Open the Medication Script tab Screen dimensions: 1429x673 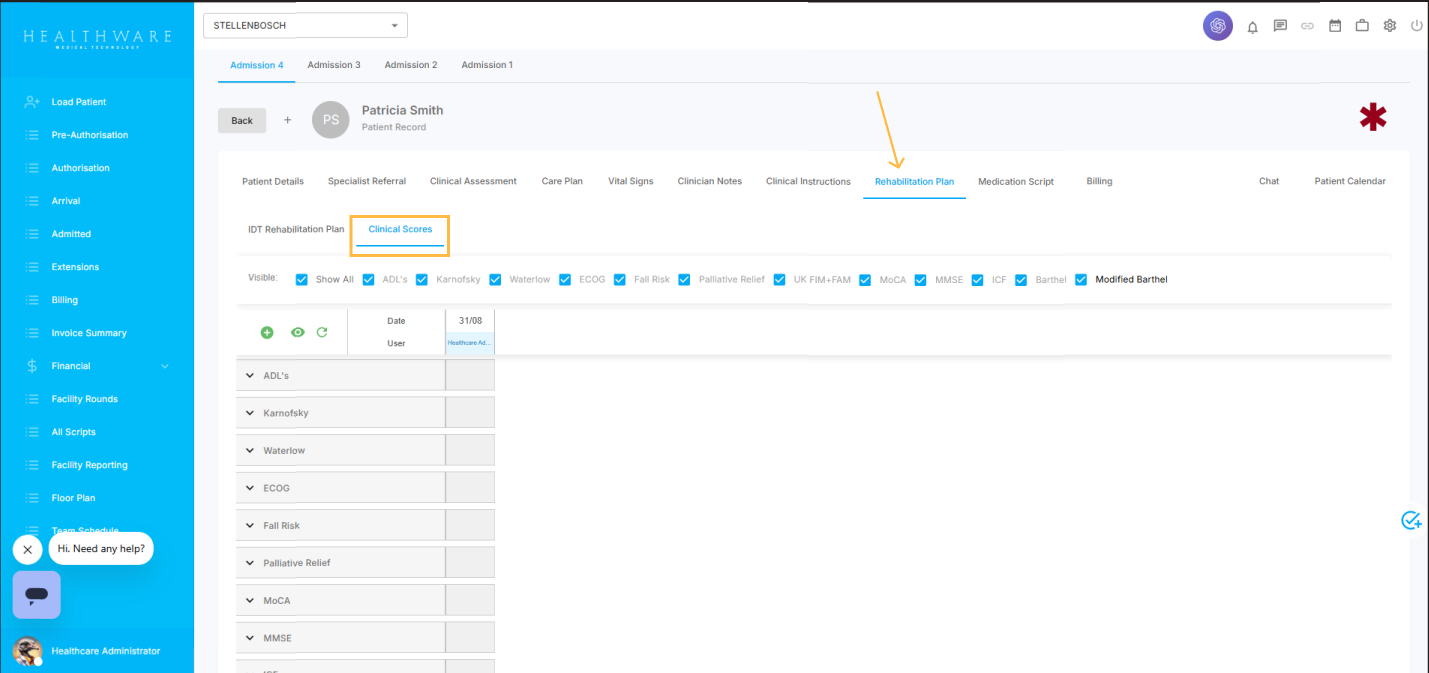[x=1015, y=182]
